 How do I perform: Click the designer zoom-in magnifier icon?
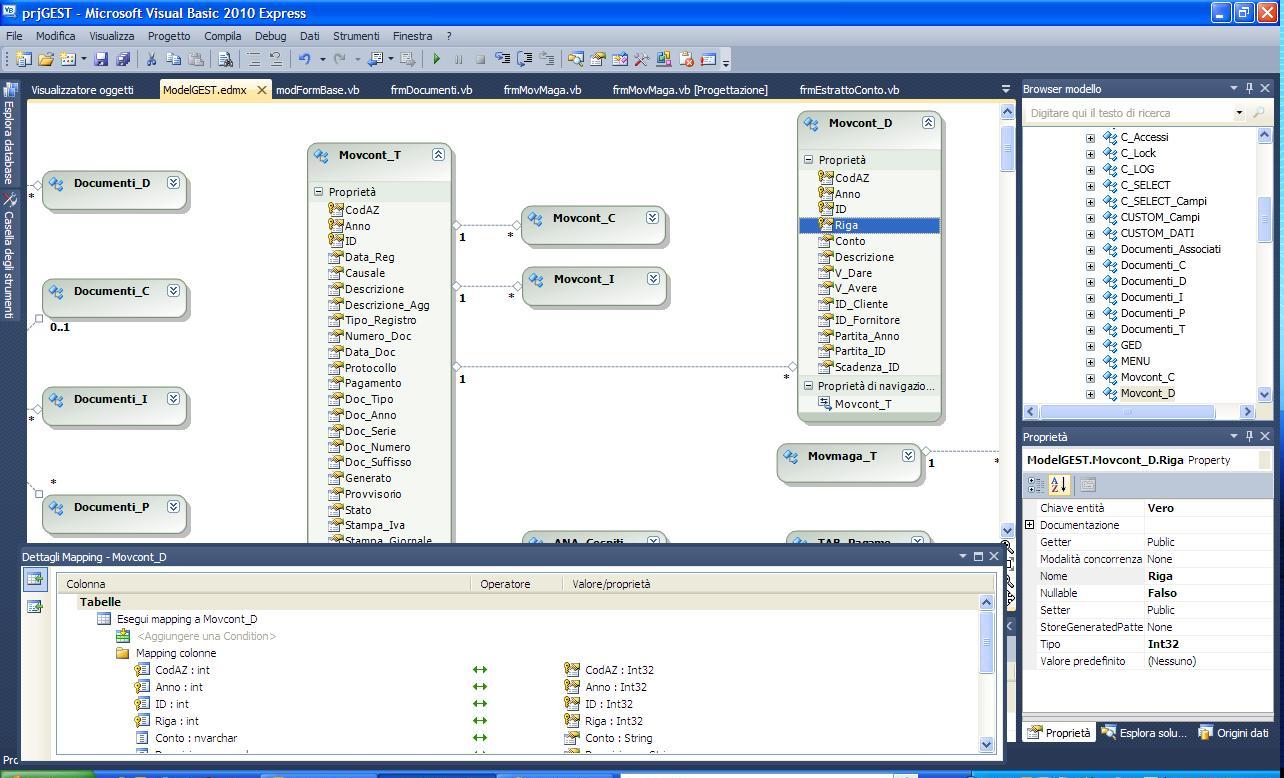point(1007,548)
